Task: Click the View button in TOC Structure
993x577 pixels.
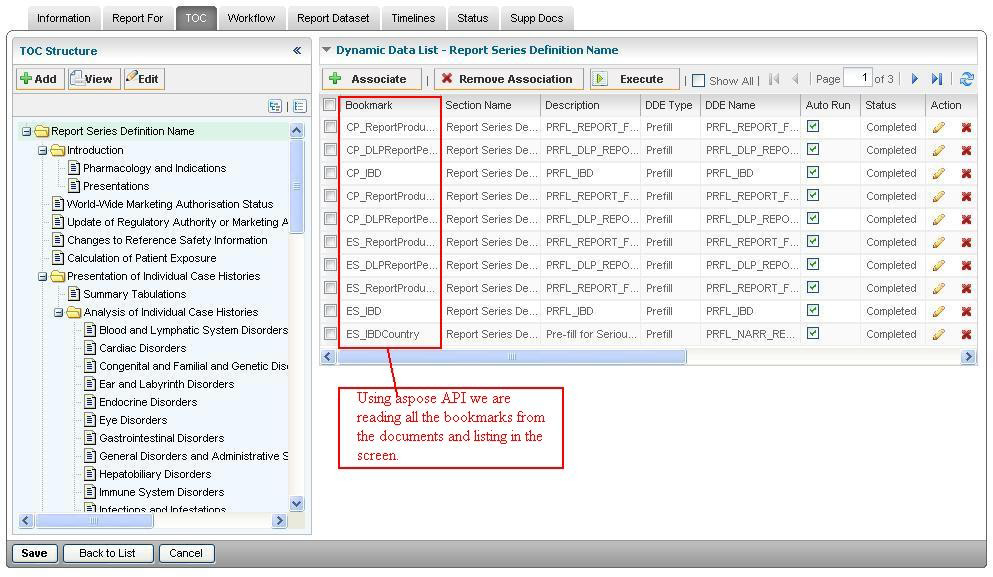Action: click(x=94, y=79)
